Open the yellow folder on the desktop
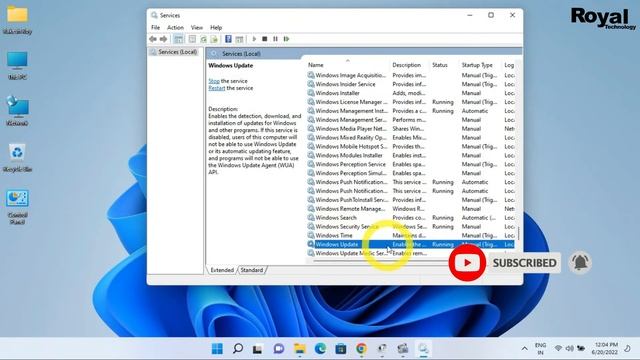 tap(17, 20)
